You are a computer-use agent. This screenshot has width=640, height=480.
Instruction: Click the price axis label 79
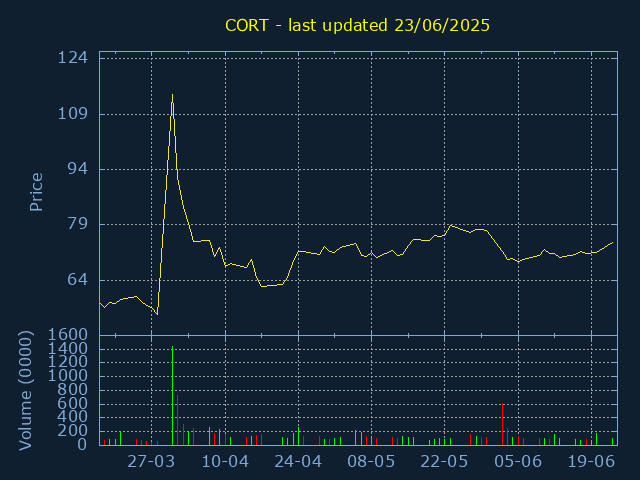pos(78,224)
